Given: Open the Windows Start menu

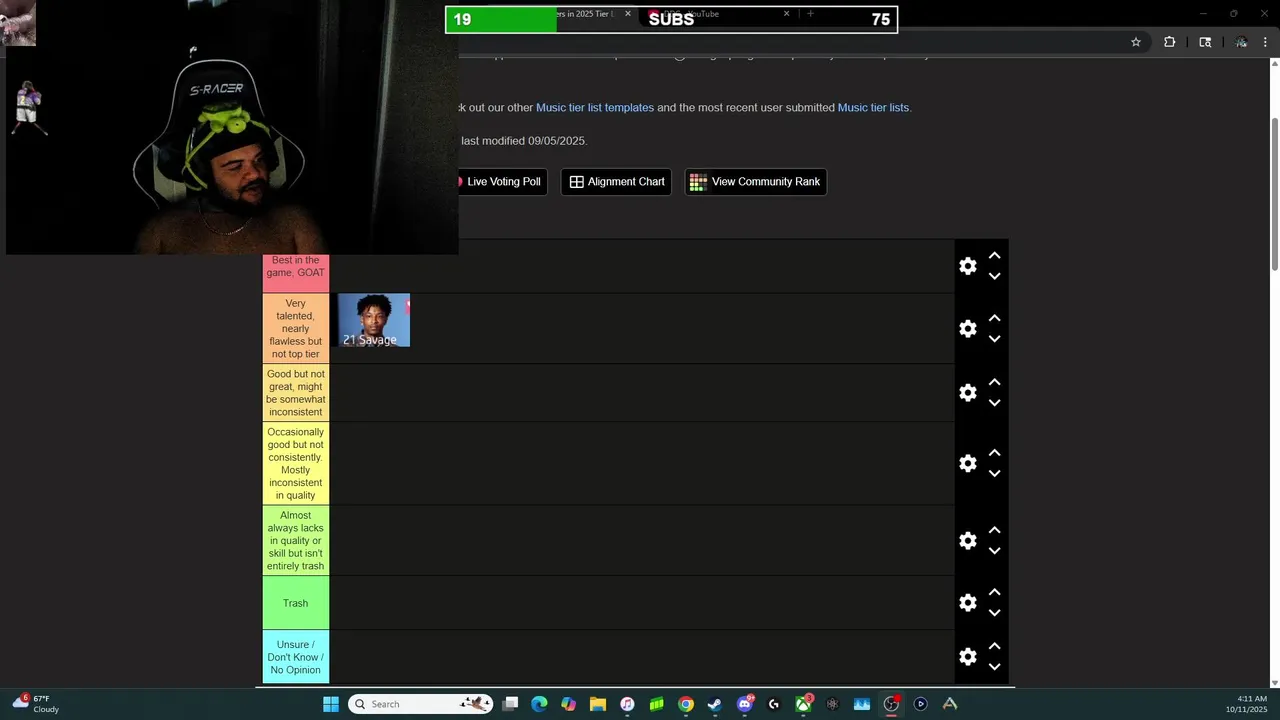Looking at the screenshot, I should click(331, 704).
